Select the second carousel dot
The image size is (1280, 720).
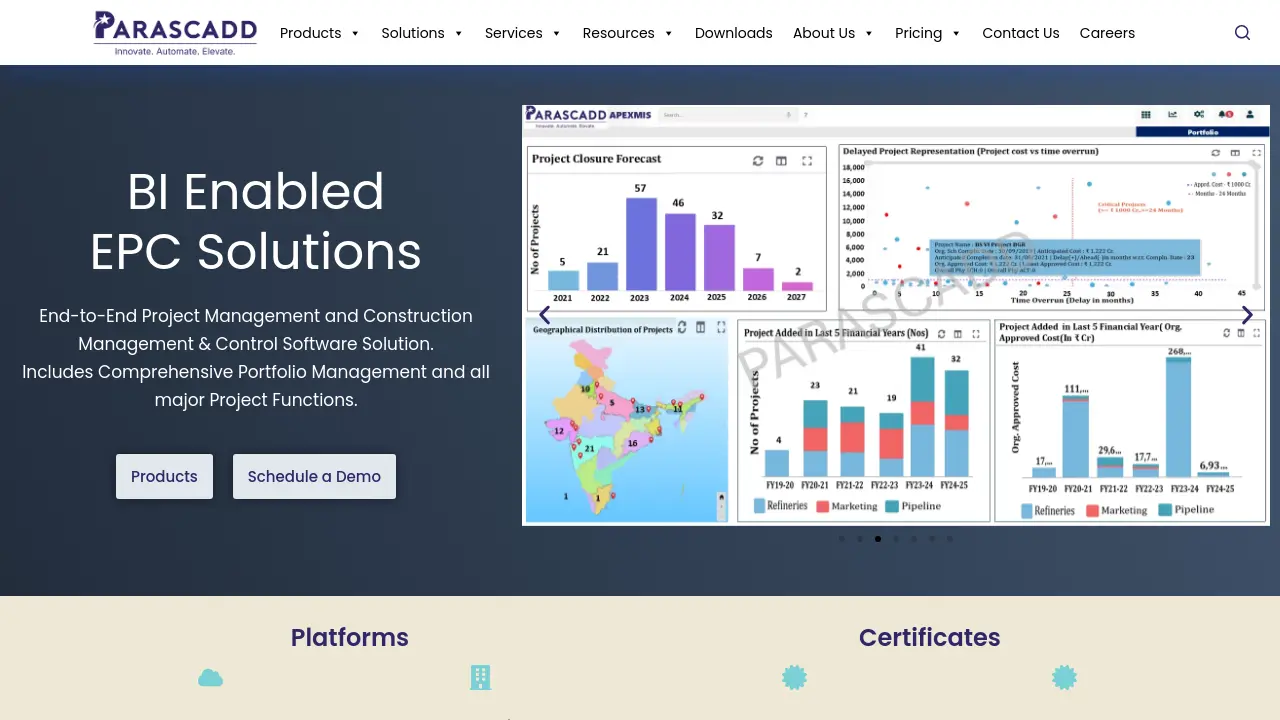(860, 539)
